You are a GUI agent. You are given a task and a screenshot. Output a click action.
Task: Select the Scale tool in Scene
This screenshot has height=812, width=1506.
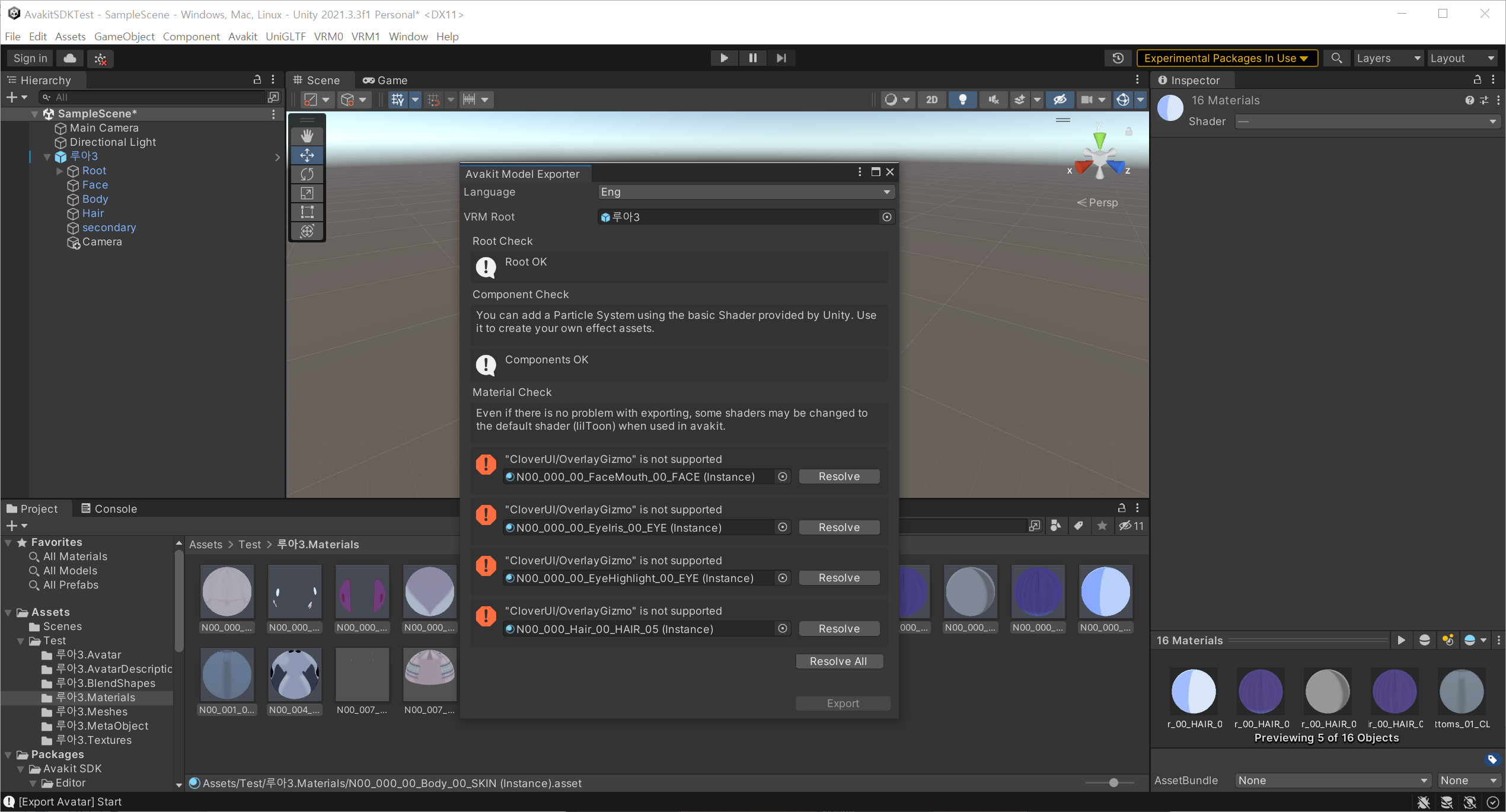point(307,193)
